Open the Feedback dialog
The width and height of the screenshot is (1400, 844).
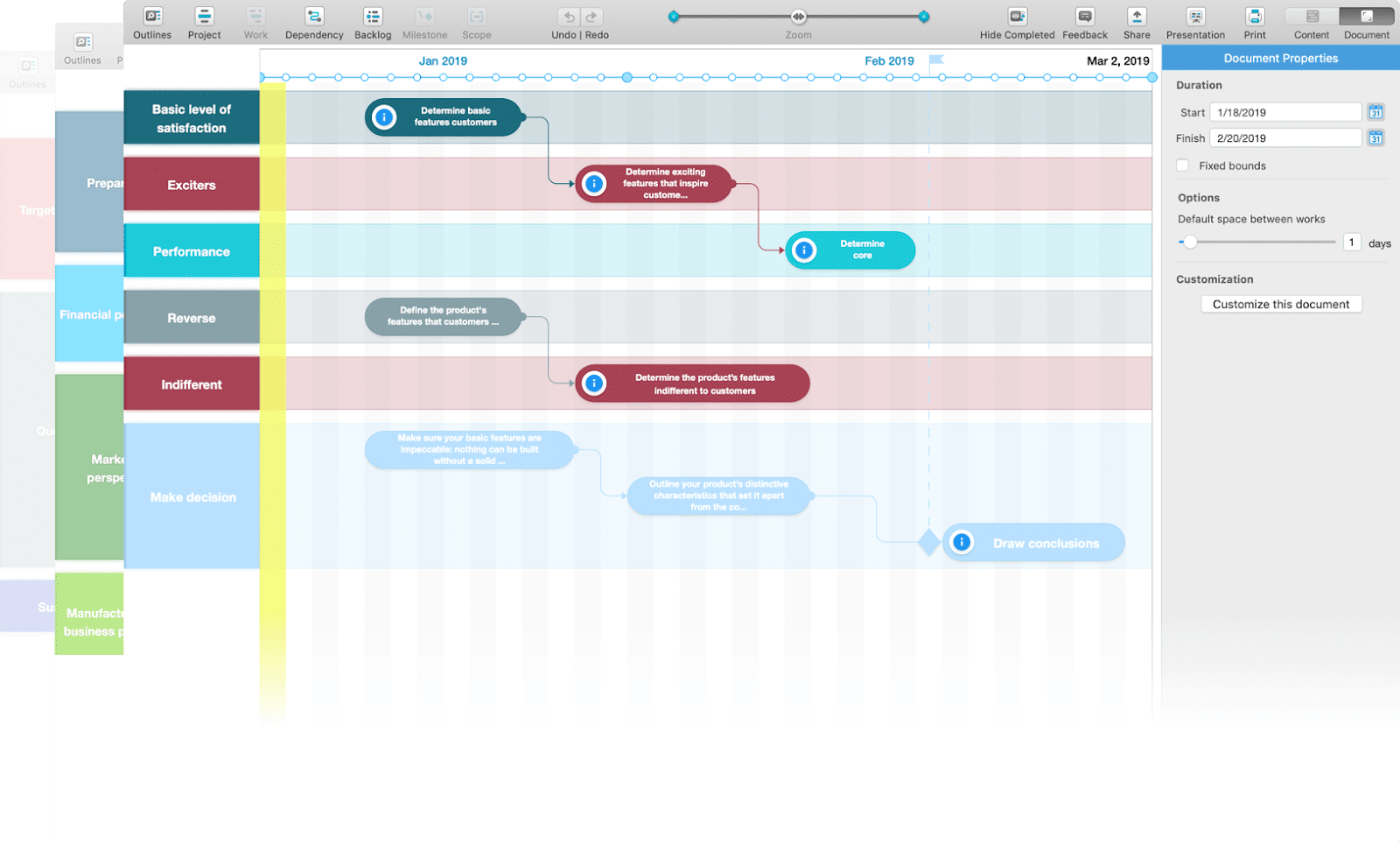coord(1085,18)
